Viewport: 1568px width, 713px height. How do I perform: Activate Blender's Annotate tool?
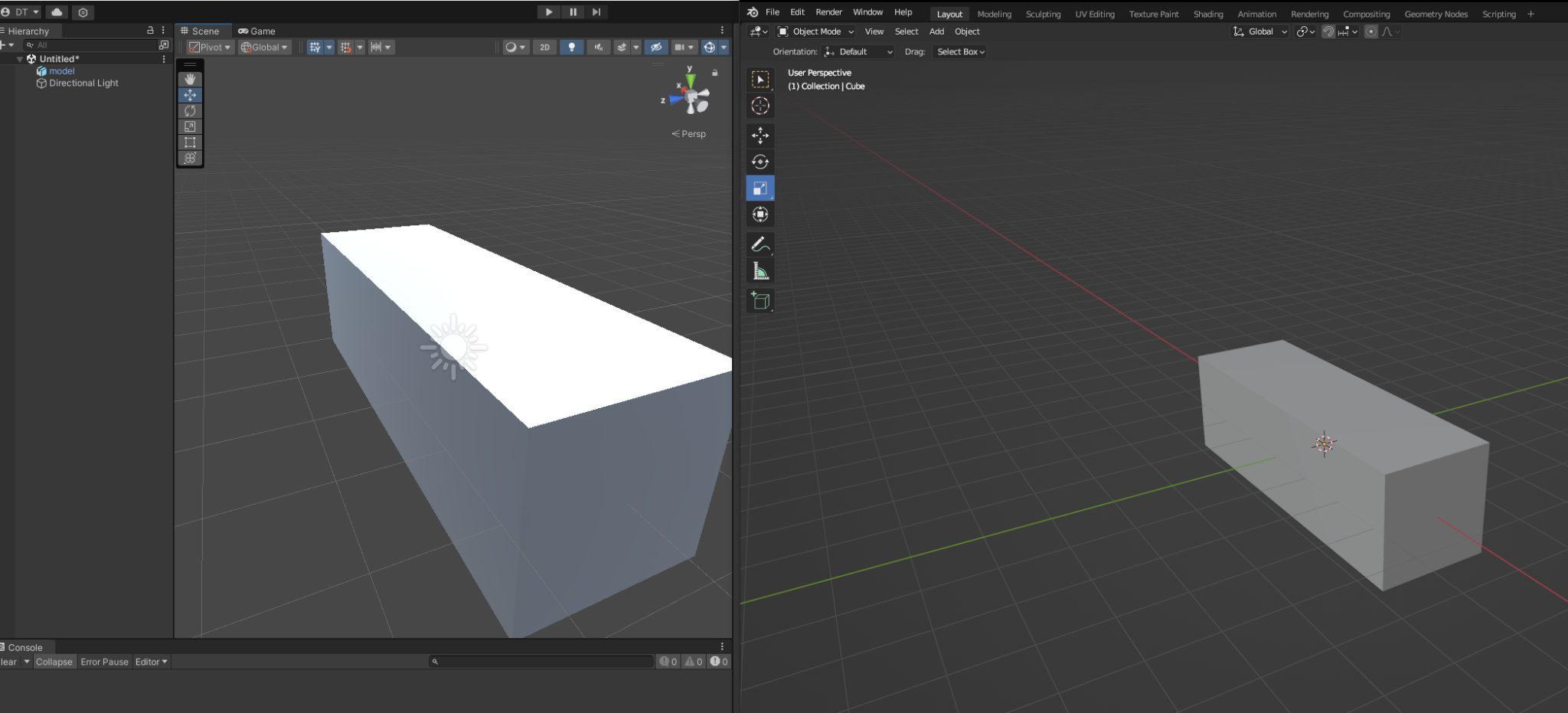pos(760,244)
